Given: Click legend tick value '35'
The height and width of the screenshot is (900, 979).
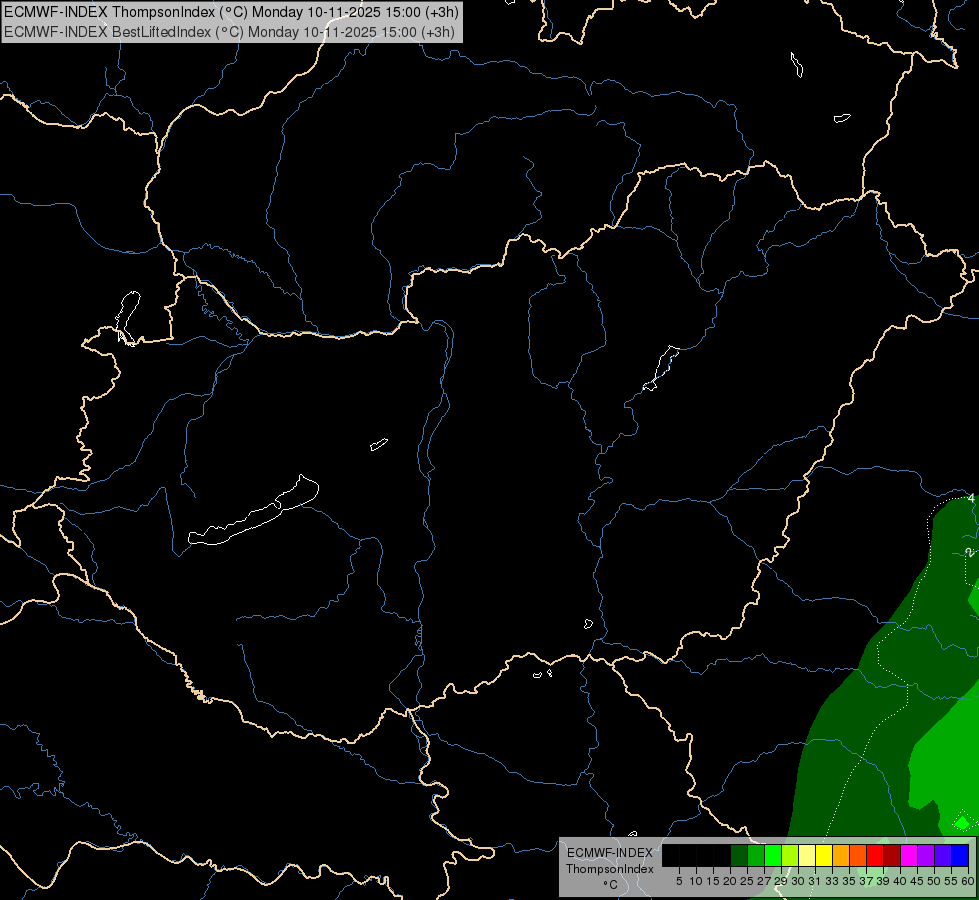Looking at the screenshot, I should tap(849, 881).
